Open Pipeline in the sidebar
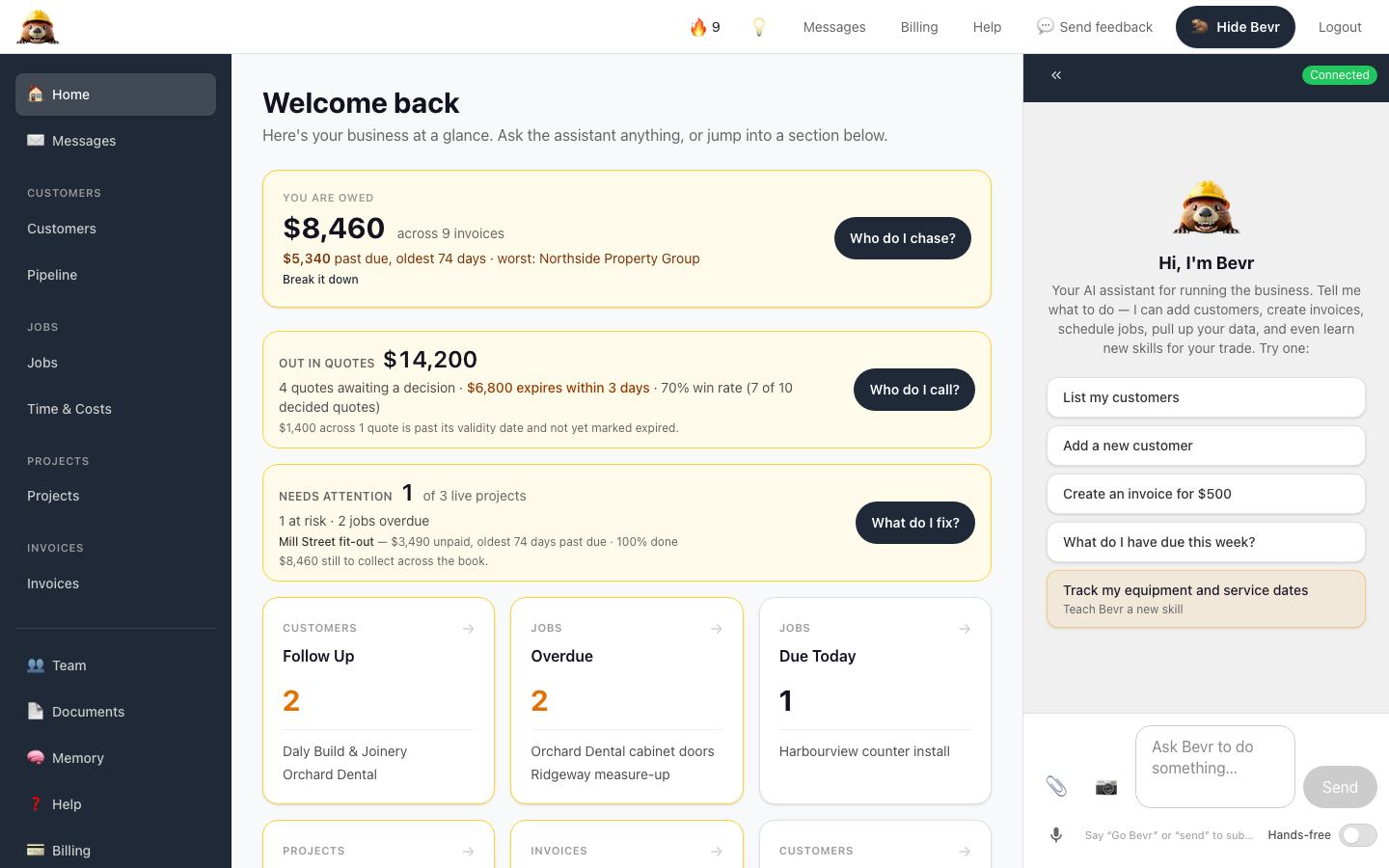 (x=116, y=275)
